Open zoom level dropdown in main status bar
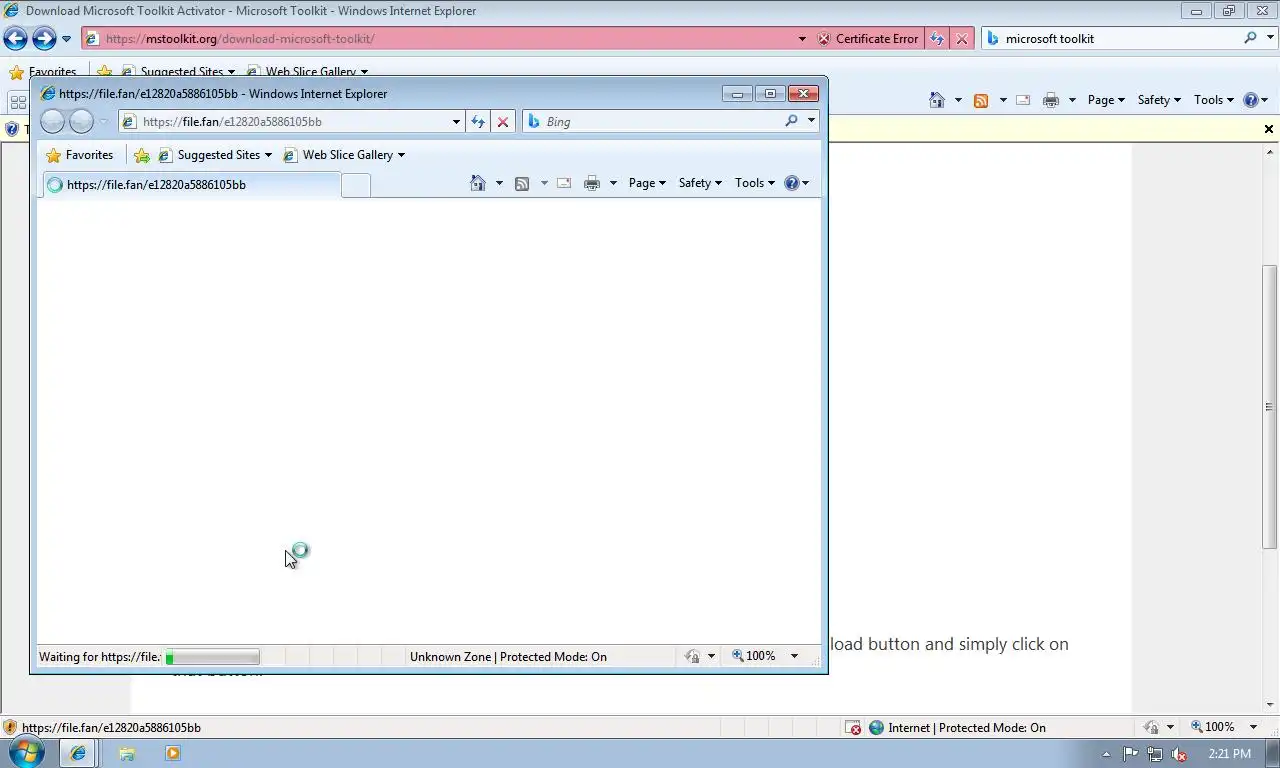1280x768 pixels. tap(1253, 727)
